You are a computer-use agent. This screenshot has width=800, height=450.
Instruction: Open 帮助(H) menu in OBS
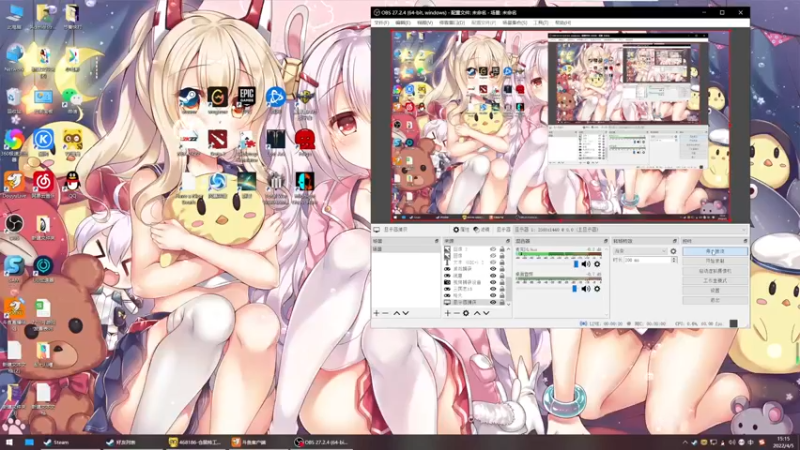coord(563,23)
